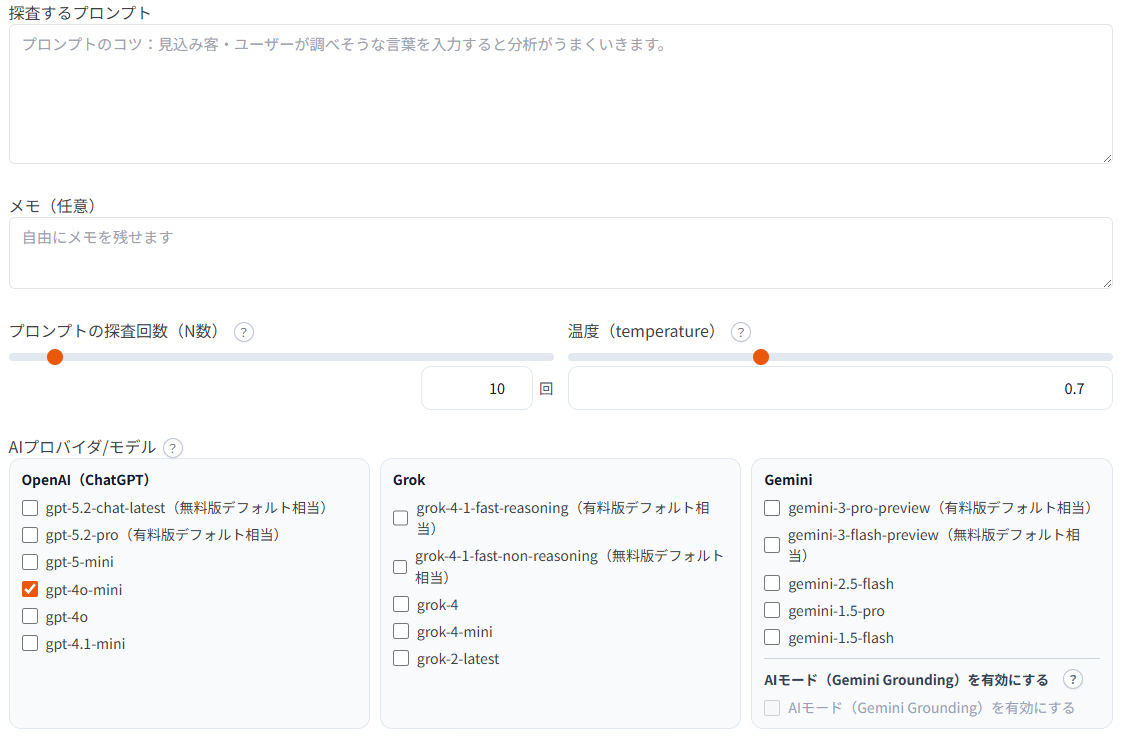
Task: Enable the gemini-2.5-flash model
Action: [771, 584]
